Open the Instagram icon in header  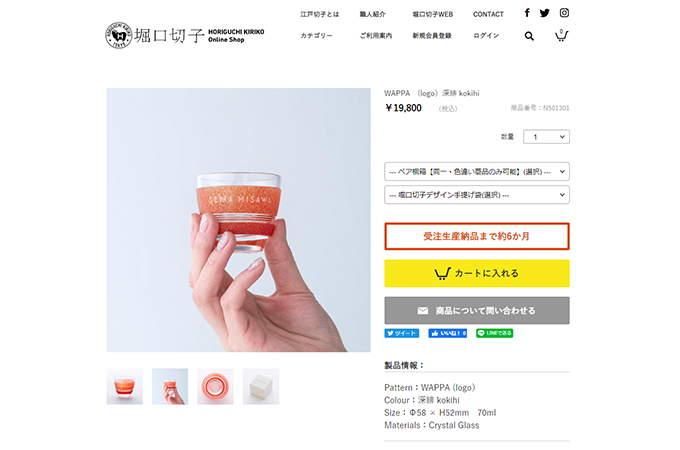pos(564,13)
